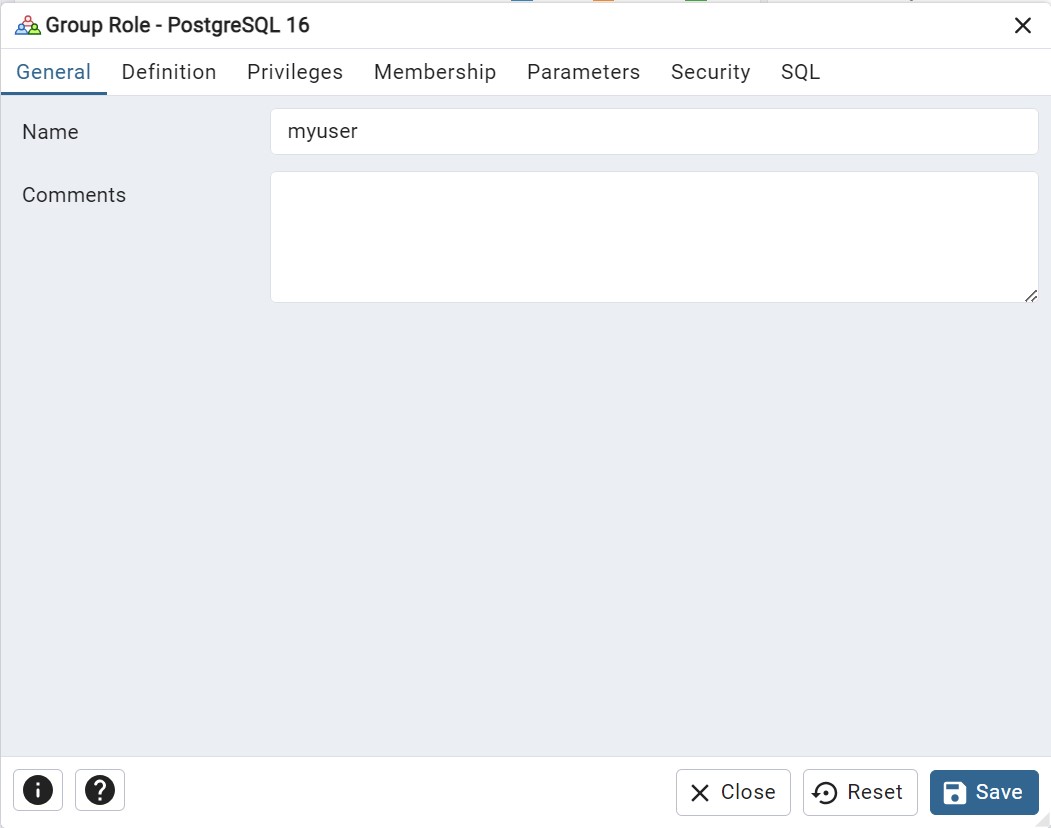Click the Close button at the bottom
This screenshot has height=828, width=1051.
click(x=733, y=792)
